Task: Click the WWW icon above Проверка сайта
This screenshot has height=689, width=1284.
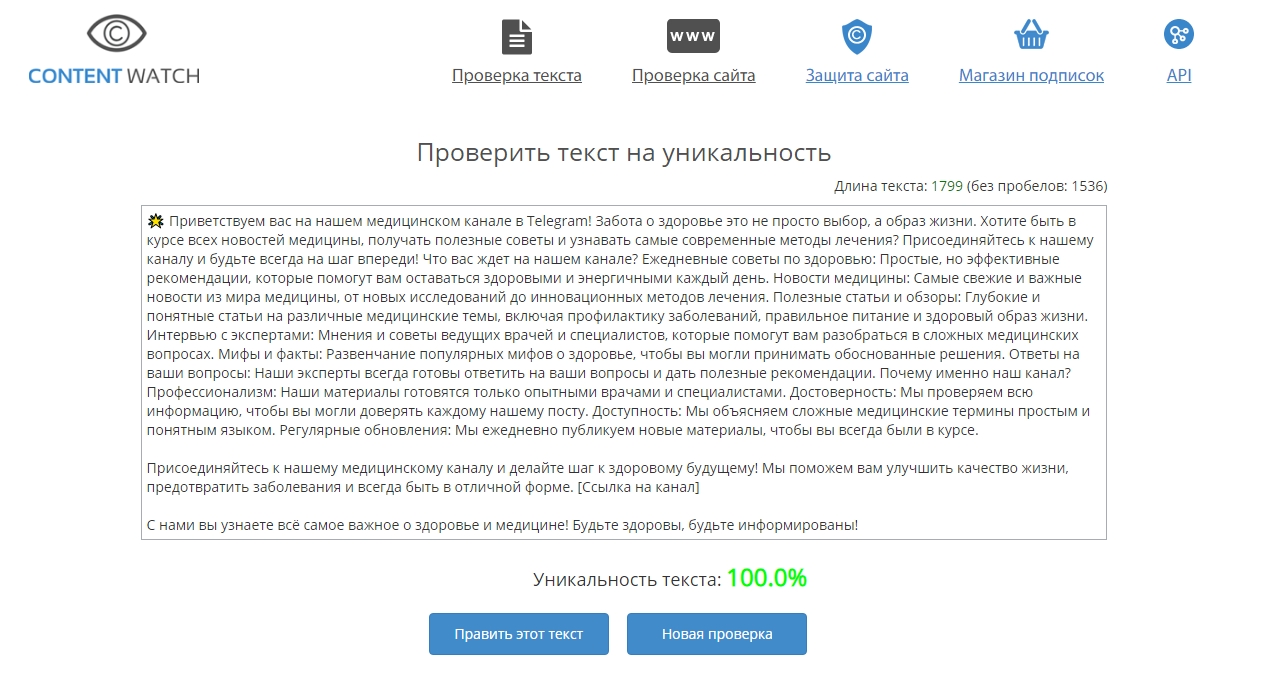Action: click(x=693, y=36)
